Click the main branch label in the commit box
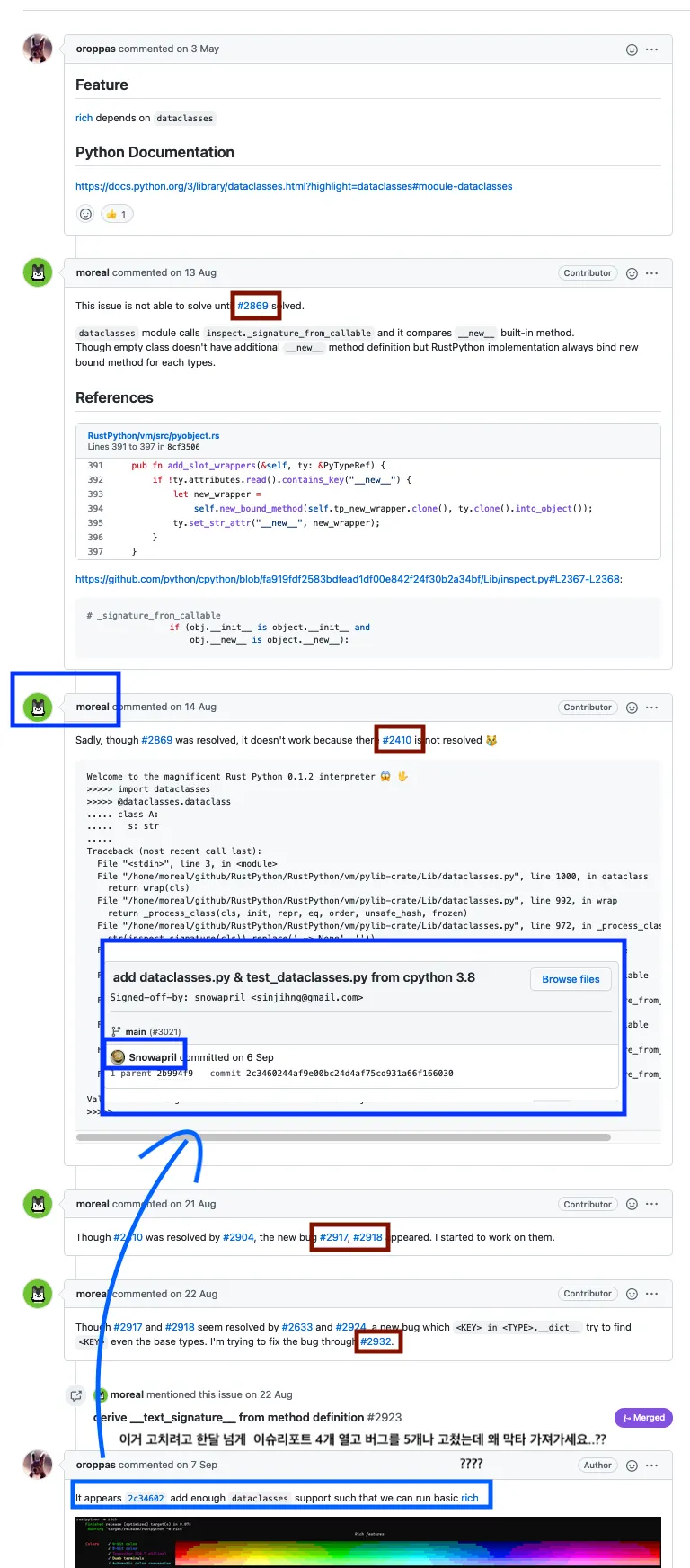Viewport: 690px width, 1568px height. [x=136, y=1031]
